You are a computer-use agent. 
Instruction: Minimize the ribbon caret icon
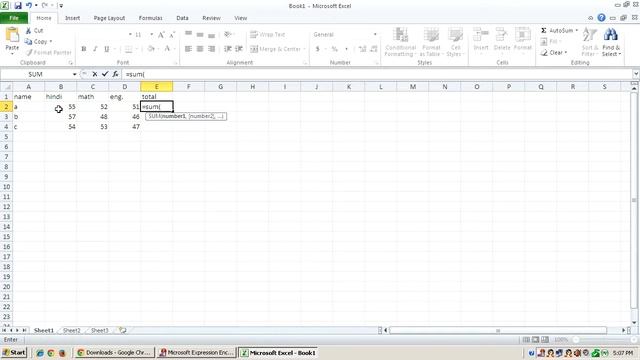tap(590, 18)
